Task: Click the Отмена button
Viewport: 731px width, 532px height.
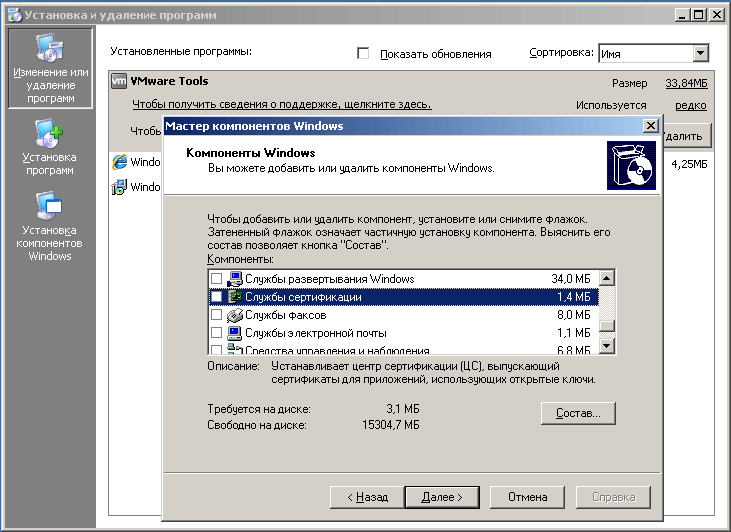Action: pos(527,497)
